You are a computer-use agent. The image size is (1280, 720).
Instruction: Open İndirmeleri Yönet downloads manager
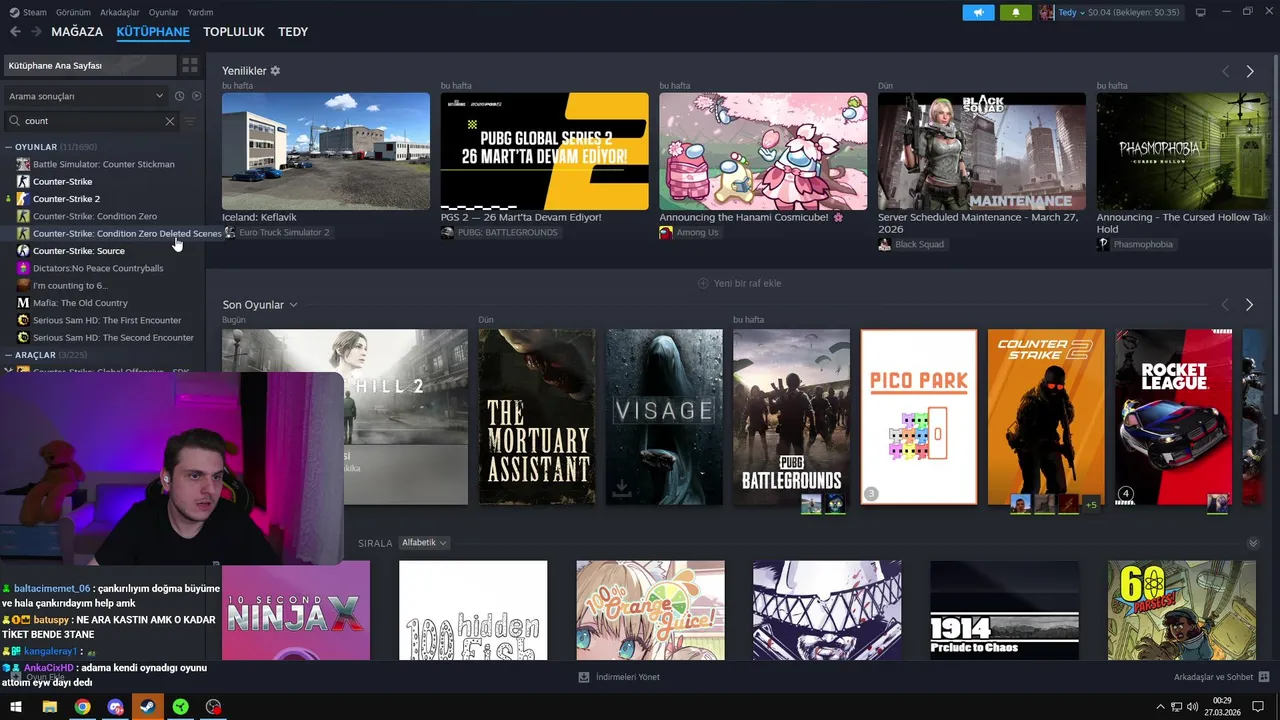pyautogui.click(x=619, y=677)
